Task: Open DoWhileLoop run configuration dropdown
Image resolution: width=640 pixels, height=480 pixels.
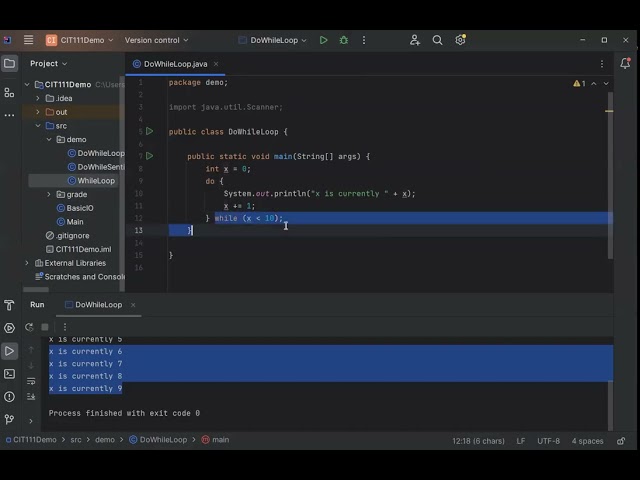Action: click(x=272, y=40)
